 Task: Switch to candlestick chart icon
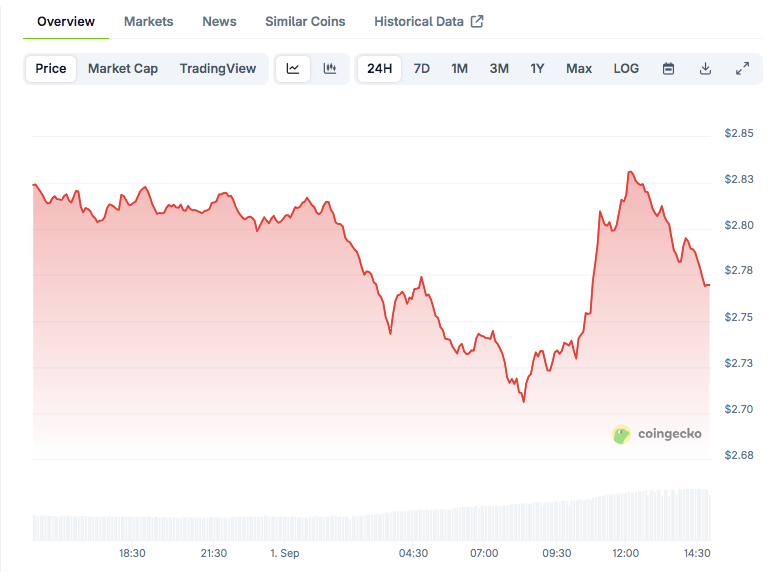(x=329, y=69)
